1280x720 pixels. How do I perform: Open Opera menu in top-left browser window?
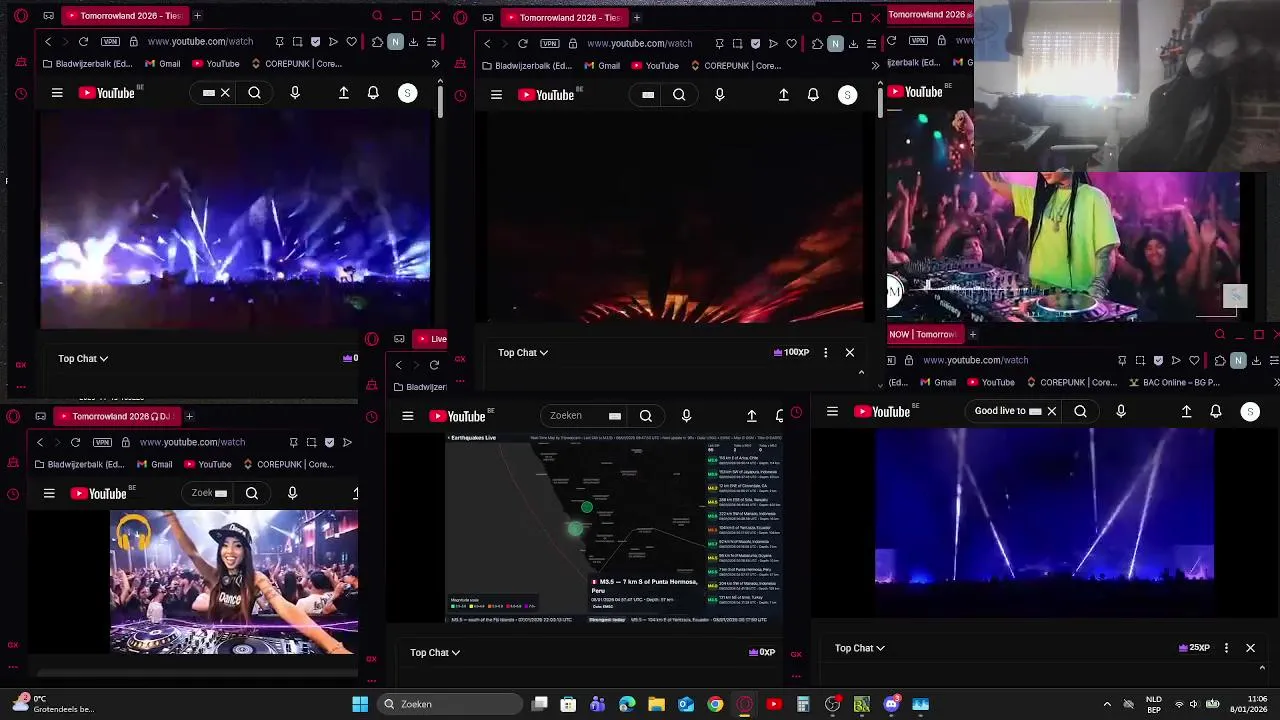tap(21, 16)
